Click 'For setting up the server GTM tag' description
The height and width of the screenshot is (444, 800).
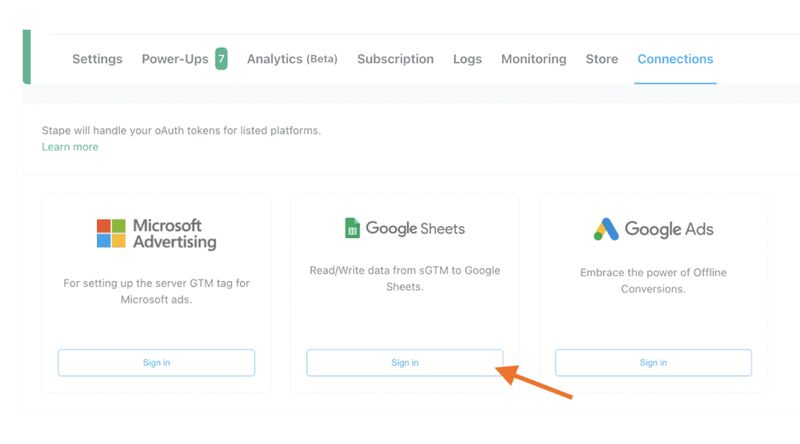(156, 291)
